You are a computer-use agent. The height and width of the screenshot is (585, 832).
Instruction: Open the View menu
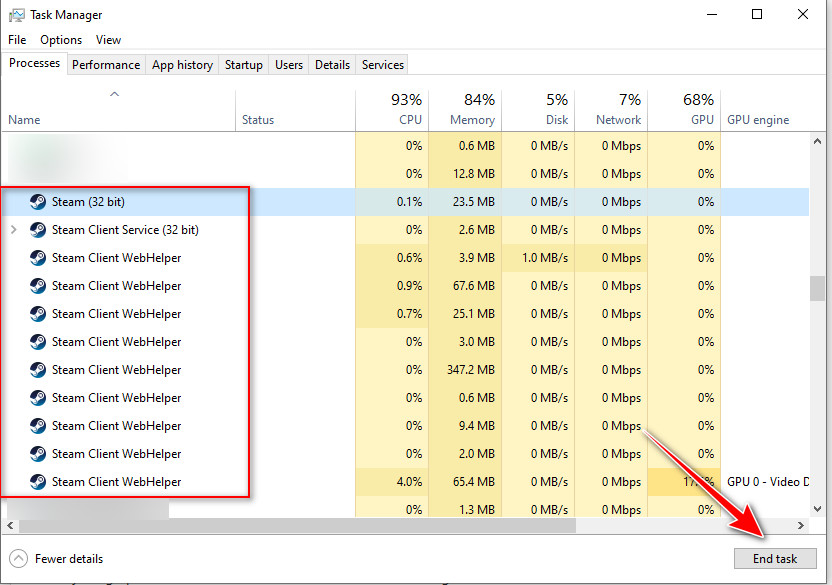click(x=108, y=40)
